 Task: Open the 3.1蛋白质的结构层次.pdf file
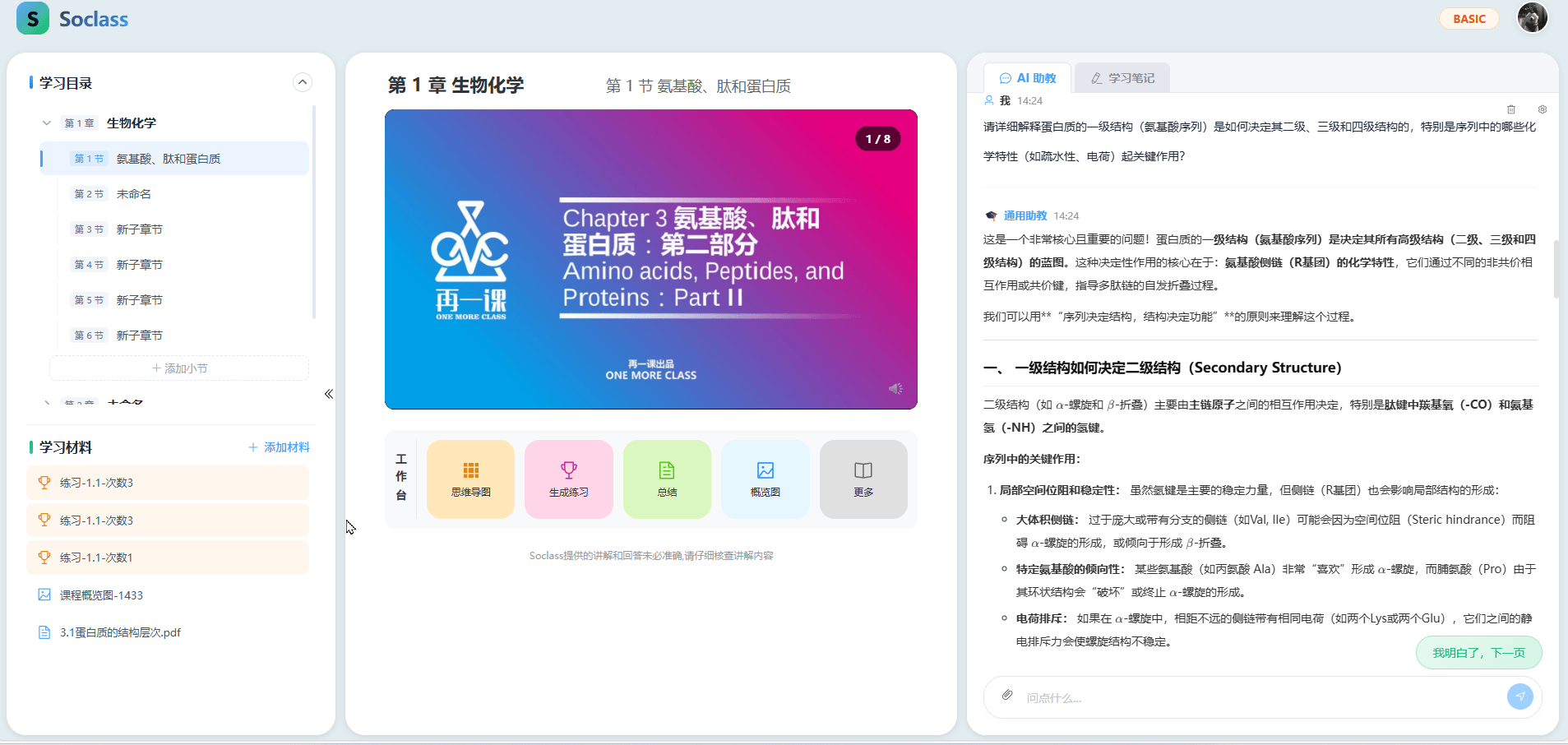[120, 632]
